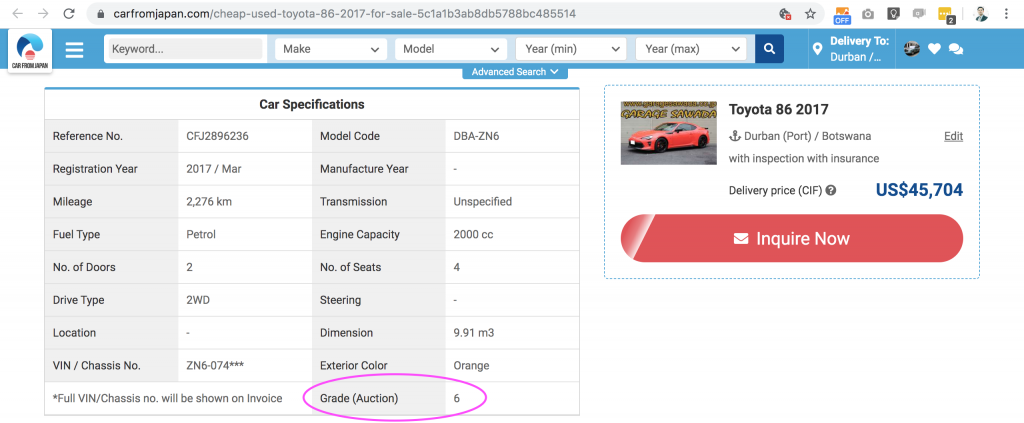Open Chrome's three-dot menu

[1006, 14]
